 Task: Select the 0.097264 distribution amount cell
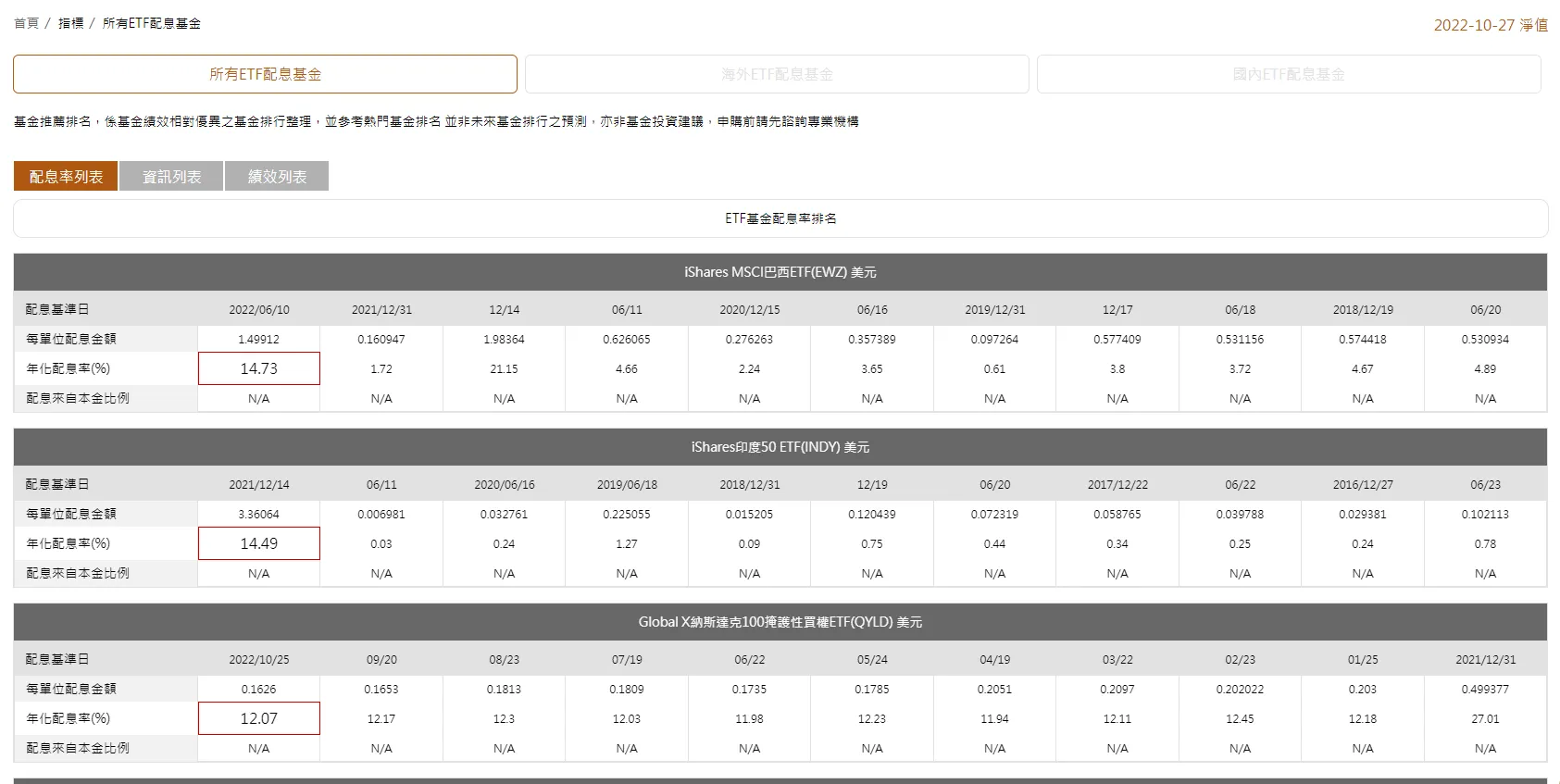995,340
